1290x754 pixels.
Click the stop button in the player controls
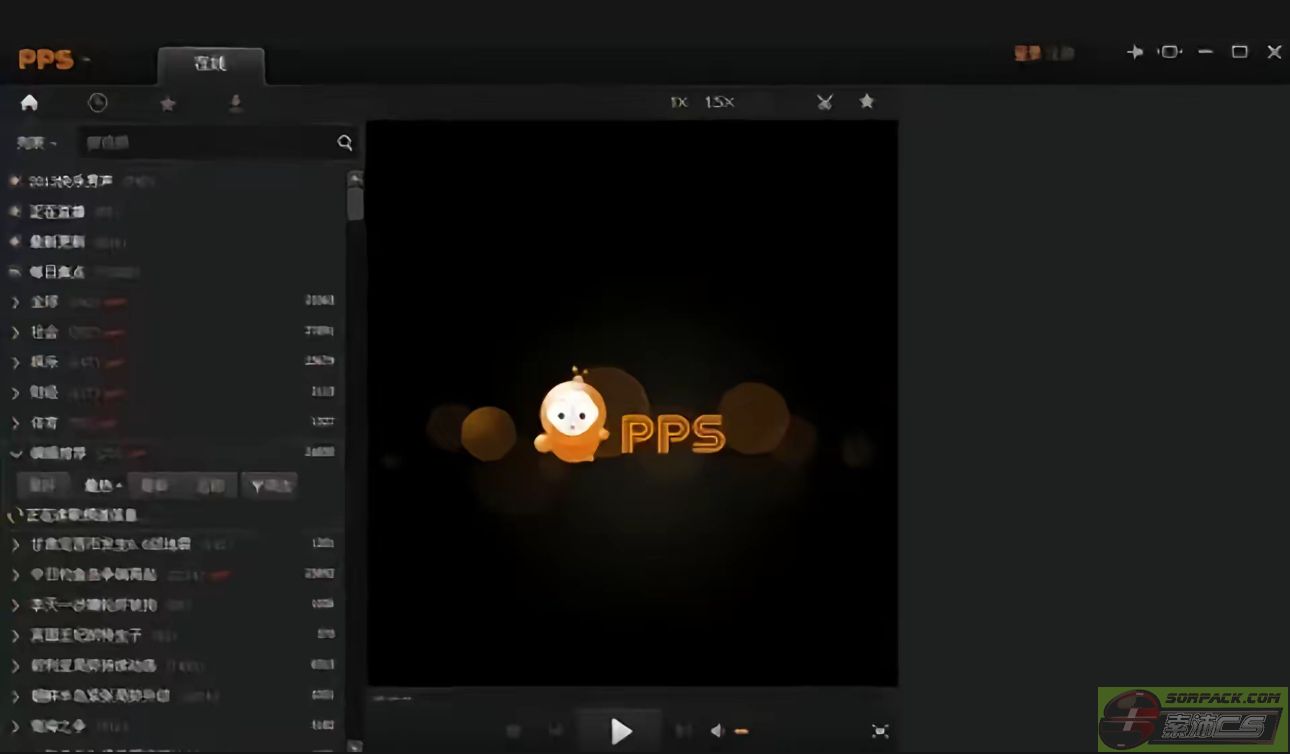pyautogui.click(x=514, y=731)
